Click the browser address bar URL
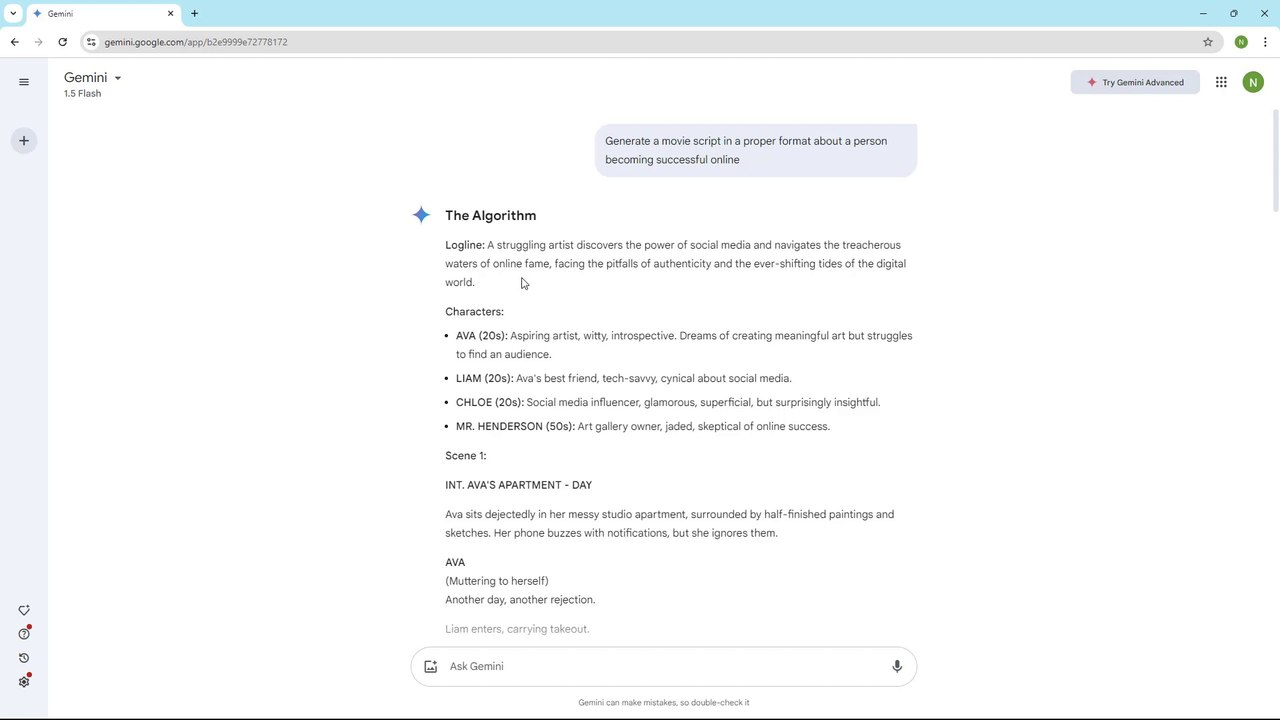 click(196, 42)
